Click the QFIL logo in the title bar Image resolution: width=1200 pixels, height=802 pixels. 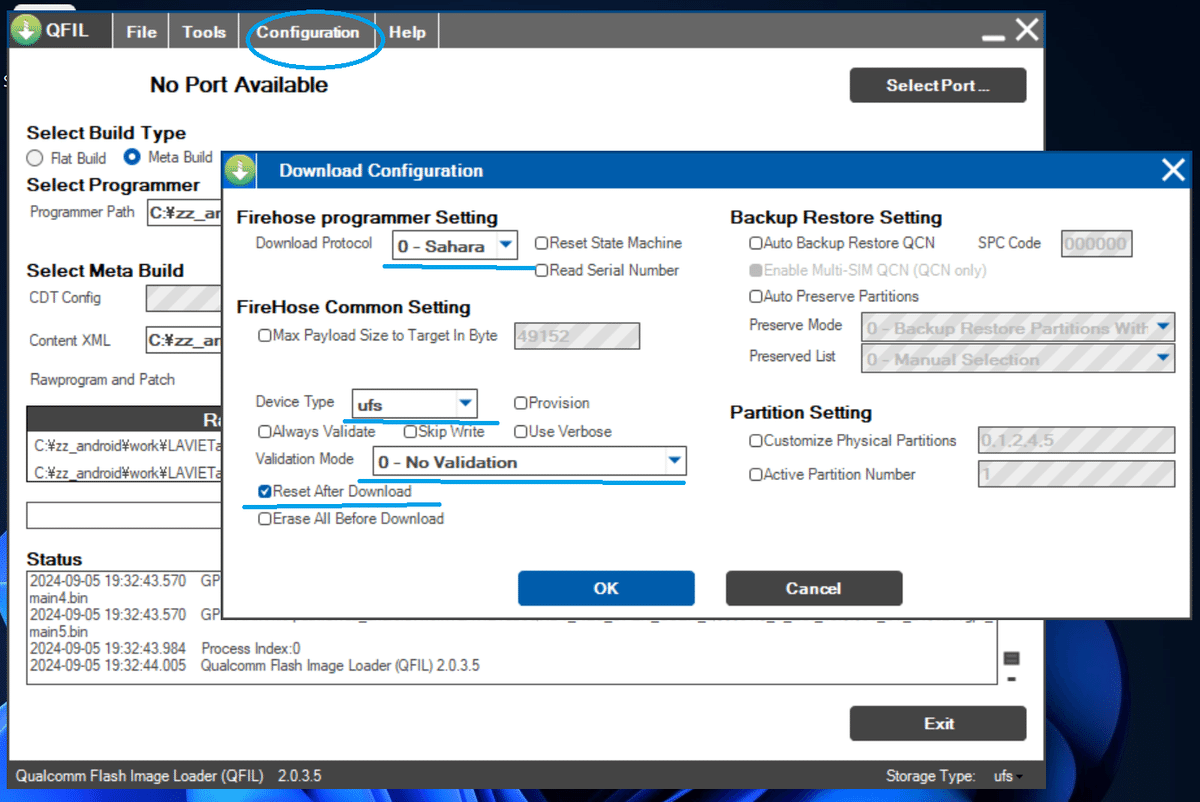(x=24, y=29)
